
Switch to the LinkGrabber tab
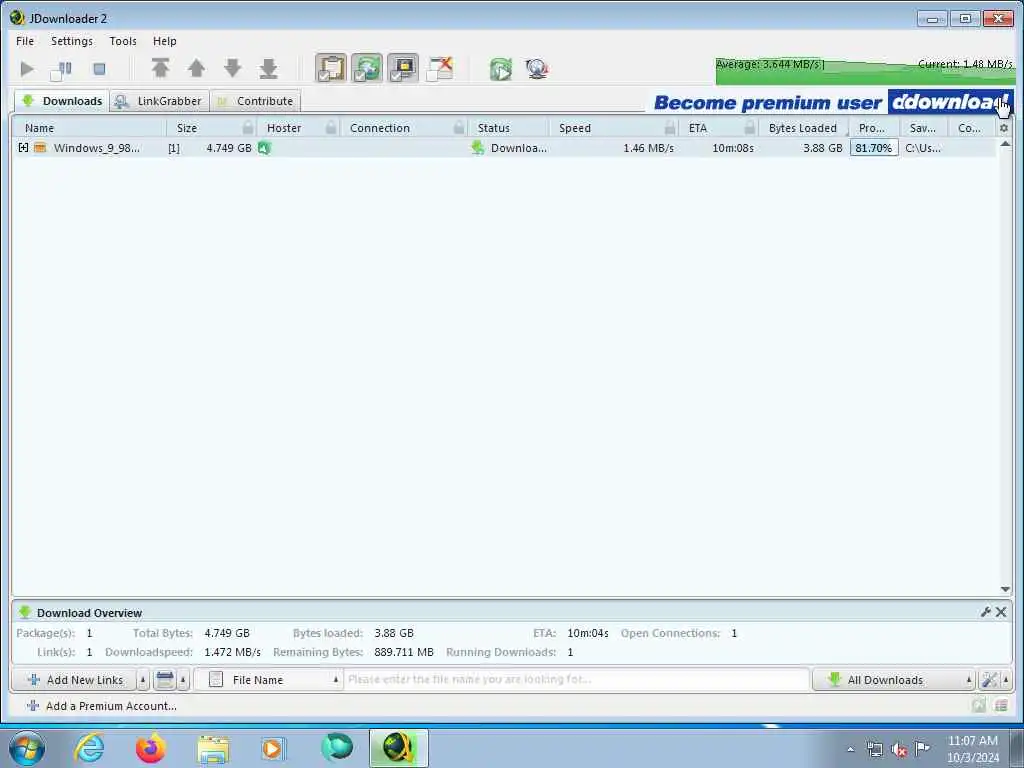tap(159, 101)
